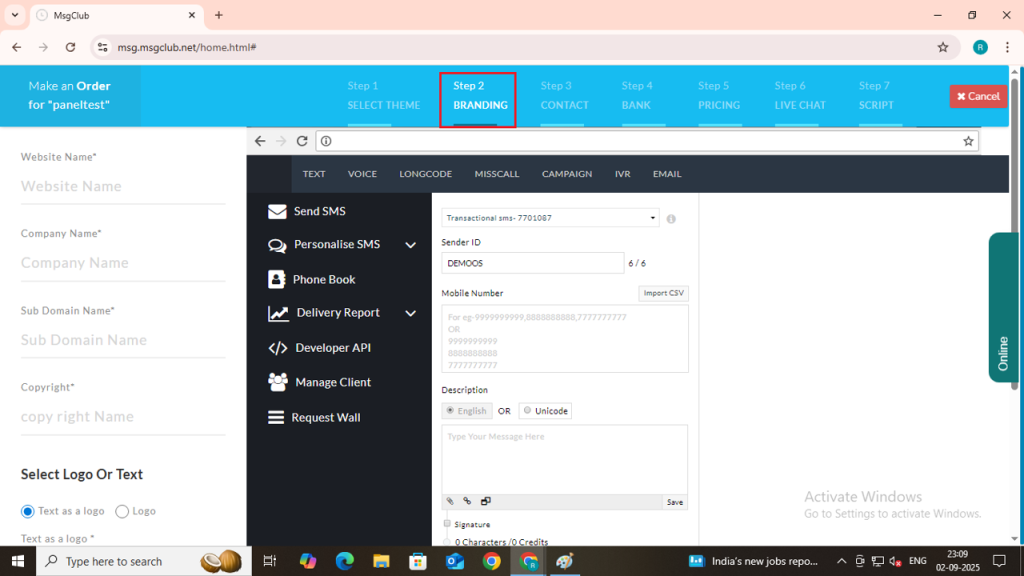Image resolution: width=1024 pixels, height=576 pixels.
Task: Click the Sender ID field containing DEMOOS
Action: (533, 263)
